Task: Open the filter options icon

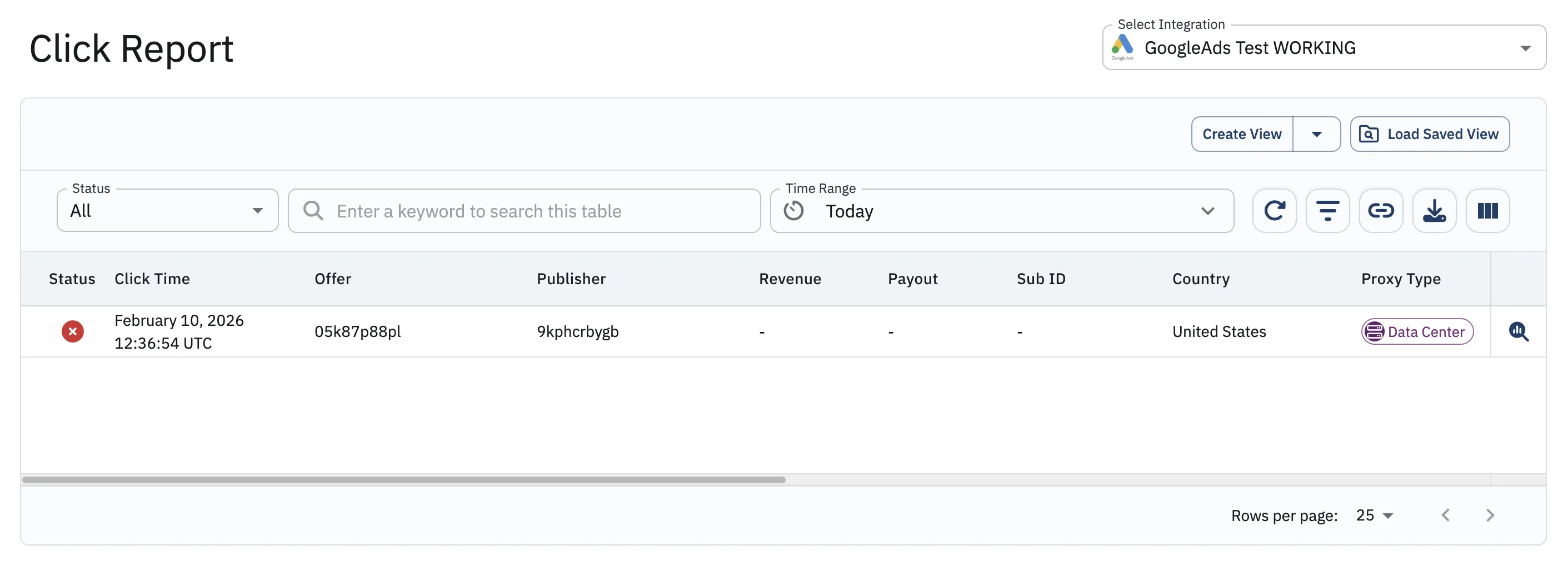Action: click(x=1327, y=211)
